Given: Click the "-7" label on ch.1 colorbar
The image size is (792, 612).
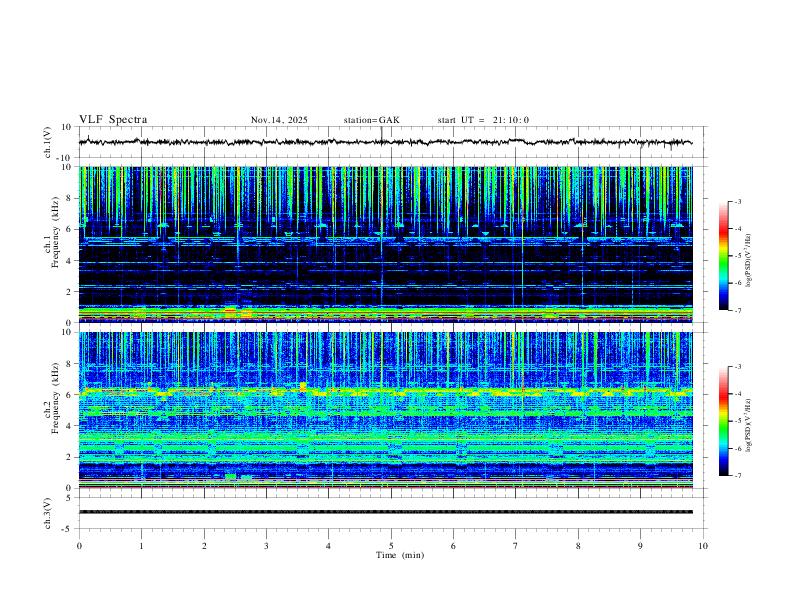Looking at the screenshot, I should point(738,310).
